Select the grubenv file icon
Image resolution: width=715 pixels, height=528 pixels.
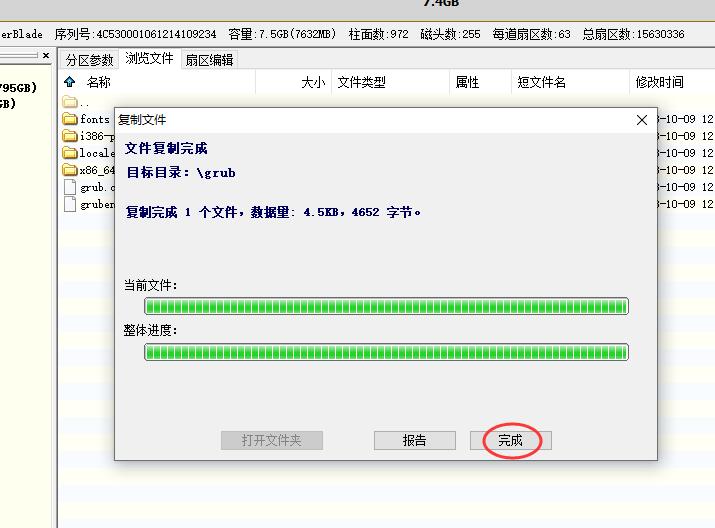point(70,204)
